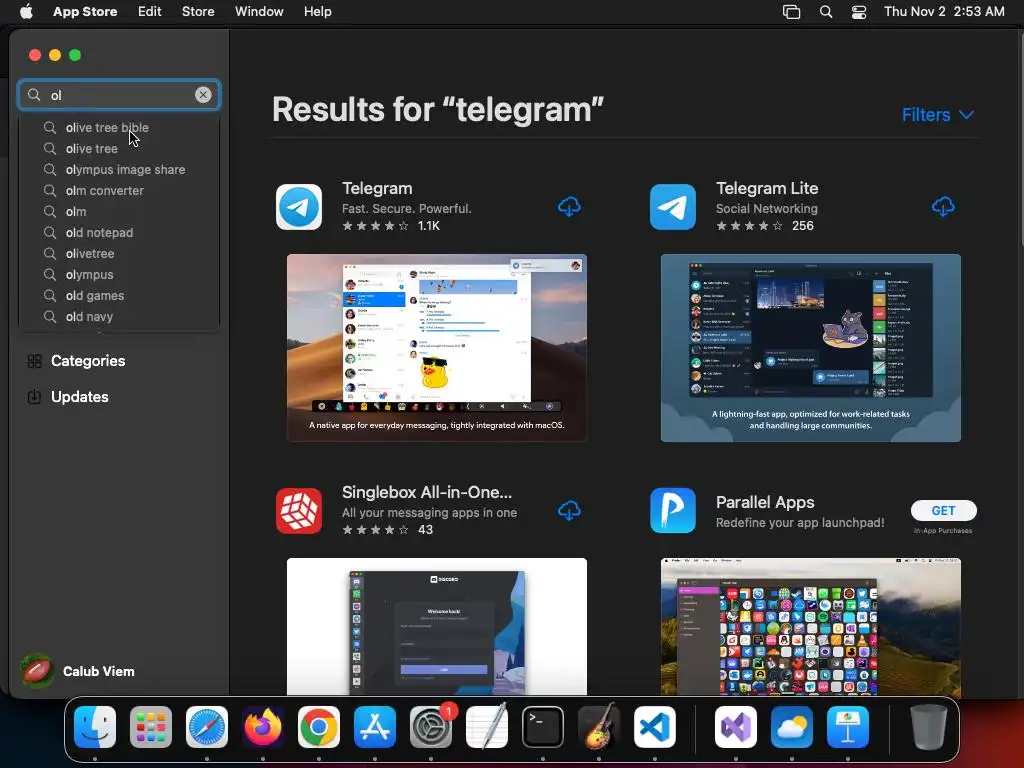Open TextEdit from the Dock

click(x=487, y=727)
